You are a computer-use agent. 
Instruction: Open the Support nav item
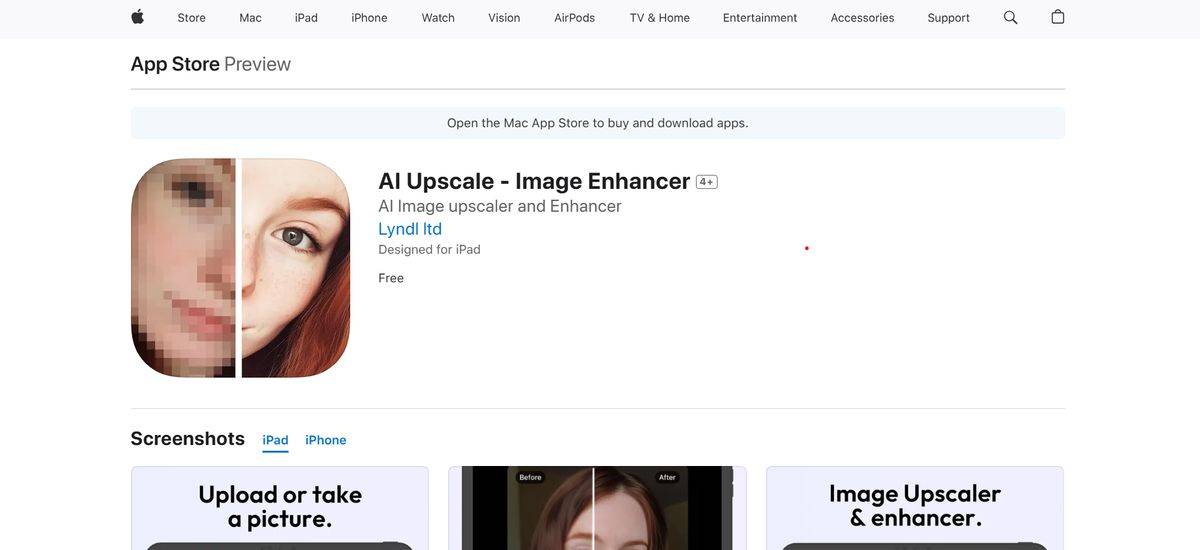click(x=948, y=18)
